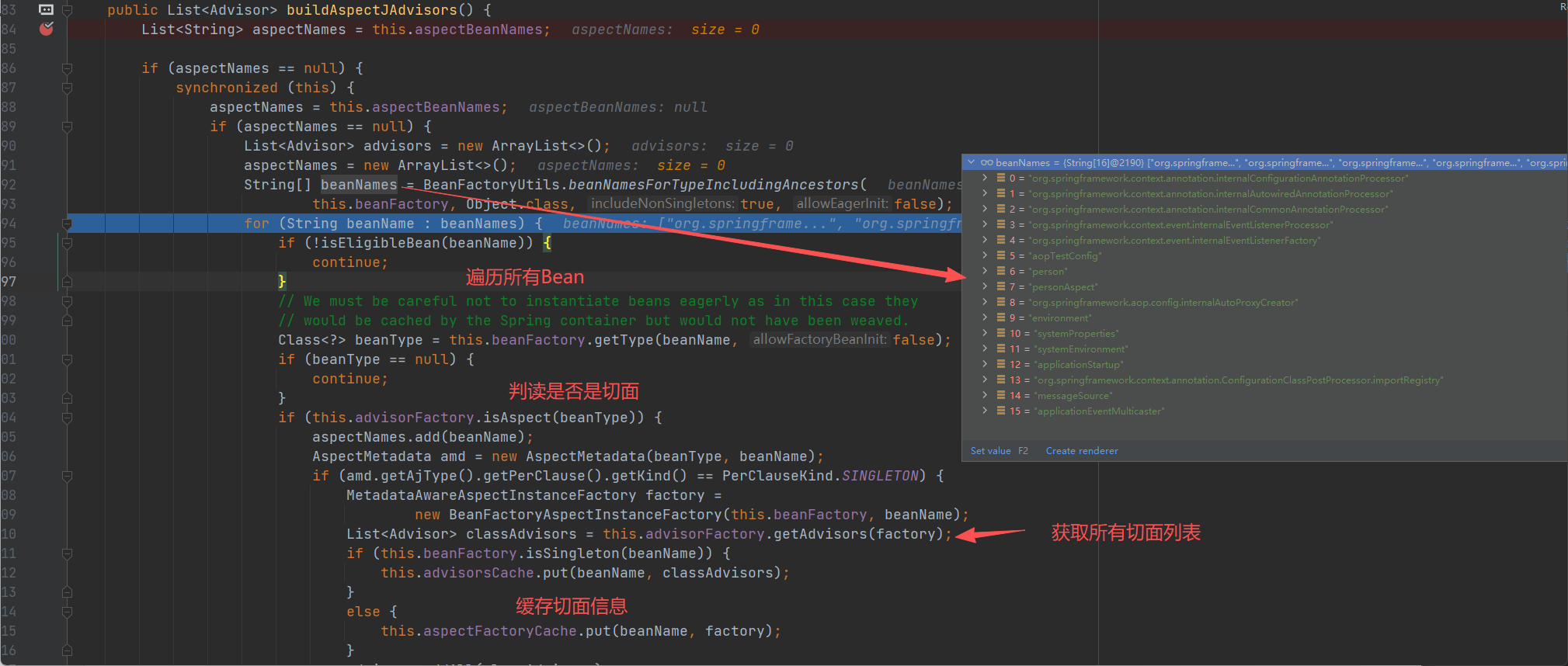Image resolution: width=1568 pixels, height=666 pixels.
Task: Toggle the breakpoint on the aspectNames declaration line
Action: (47, 29)
